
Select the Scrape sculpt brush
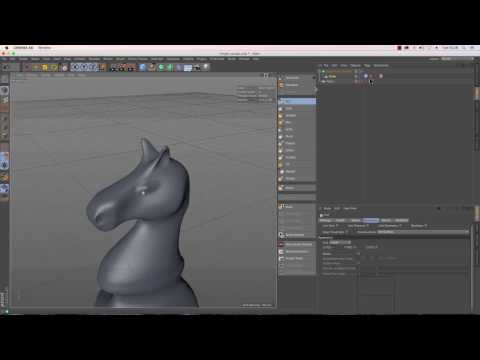[297, 179]
